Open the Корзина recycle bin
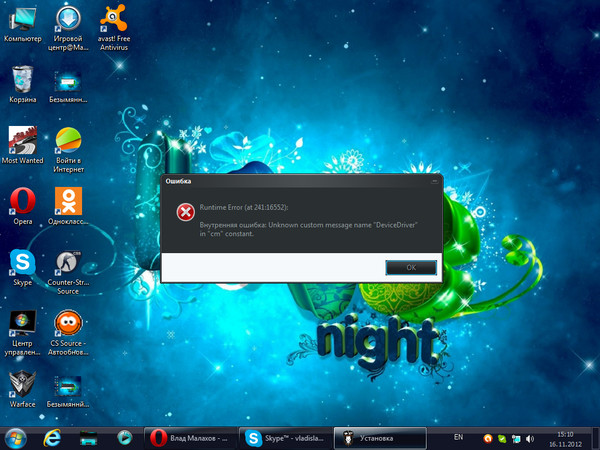600x450 pixels. pyautogui.click(x=22, y=78)
